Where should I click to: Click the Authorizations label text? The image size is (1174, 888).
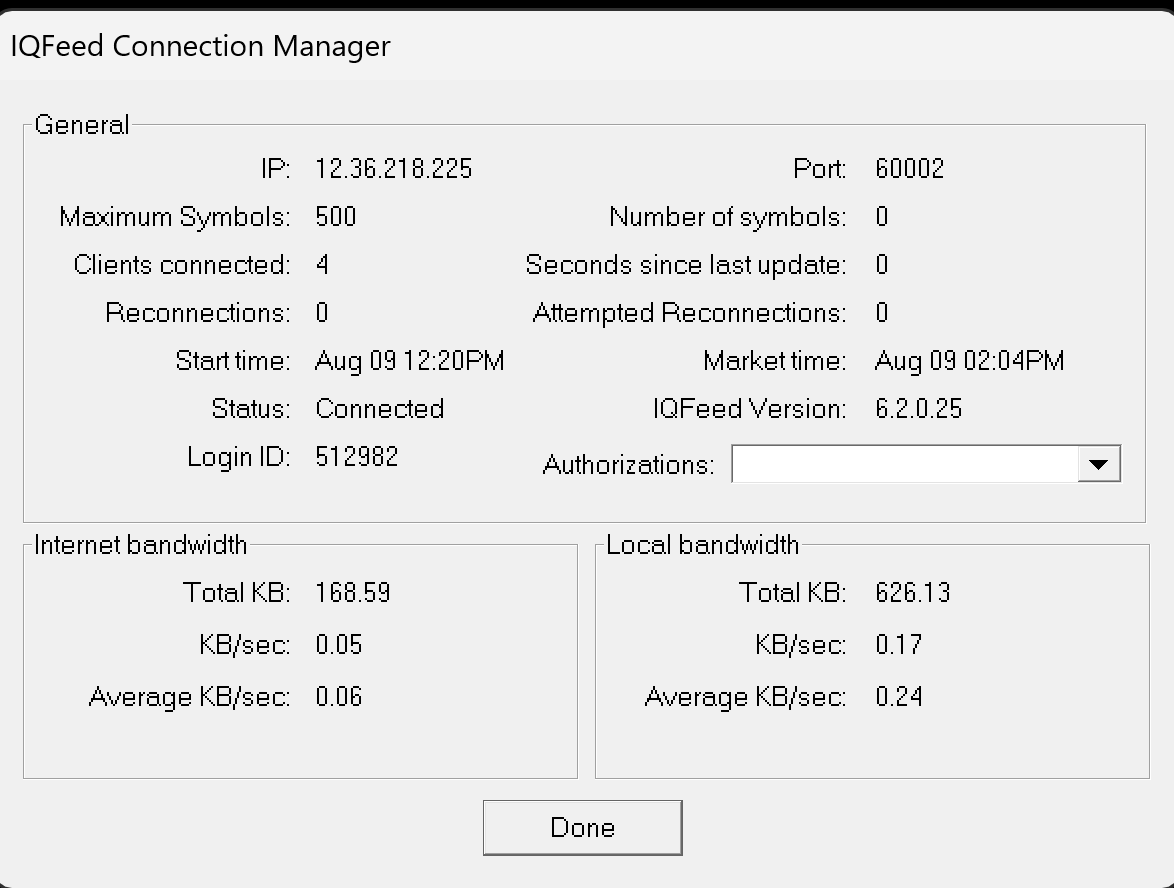[628, 465]
